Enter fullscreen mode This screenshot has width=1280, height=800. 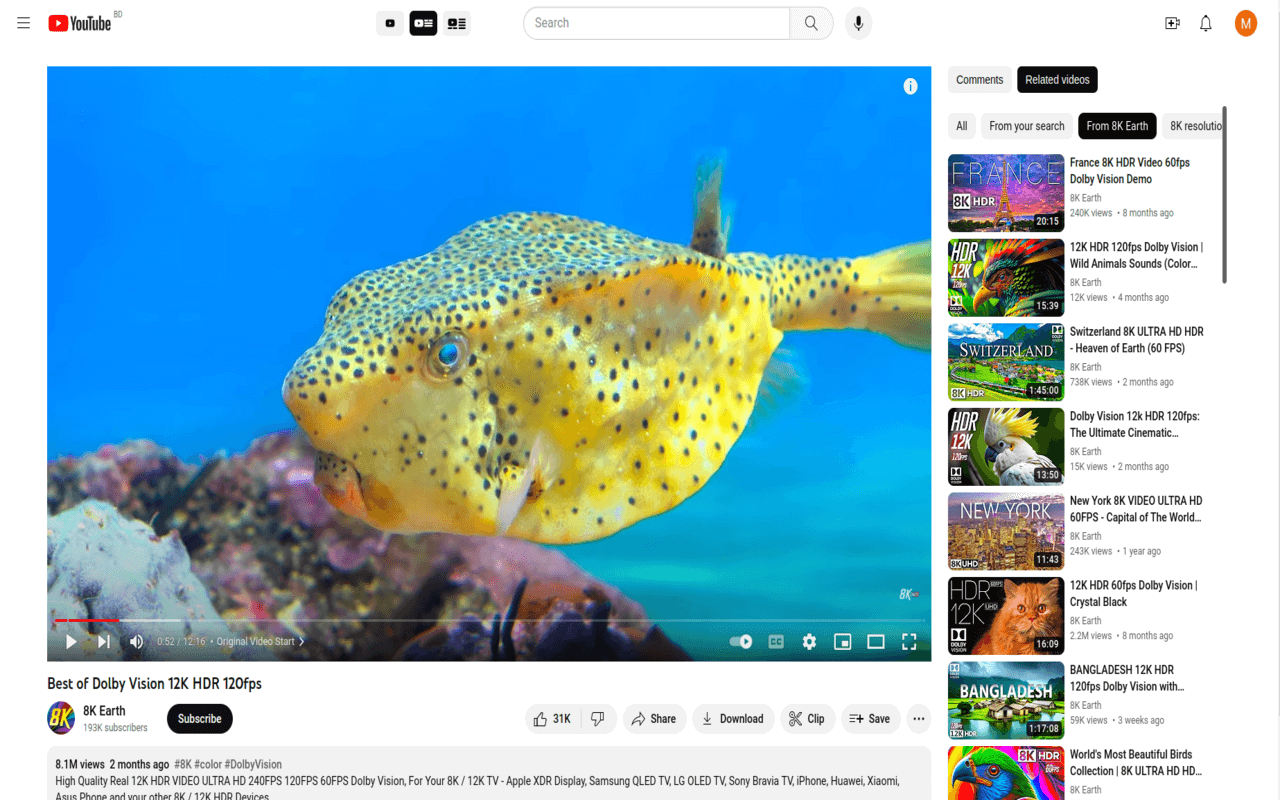(x=909, y=641)
